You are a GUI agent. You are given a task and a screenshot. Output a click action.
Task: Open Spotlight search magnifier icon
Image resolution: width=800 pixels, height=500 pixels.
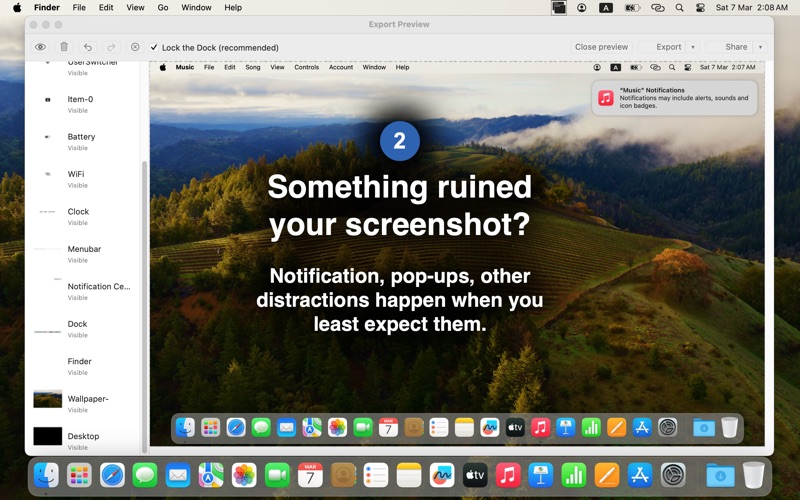pyautogui.click(x=680, y=8)
